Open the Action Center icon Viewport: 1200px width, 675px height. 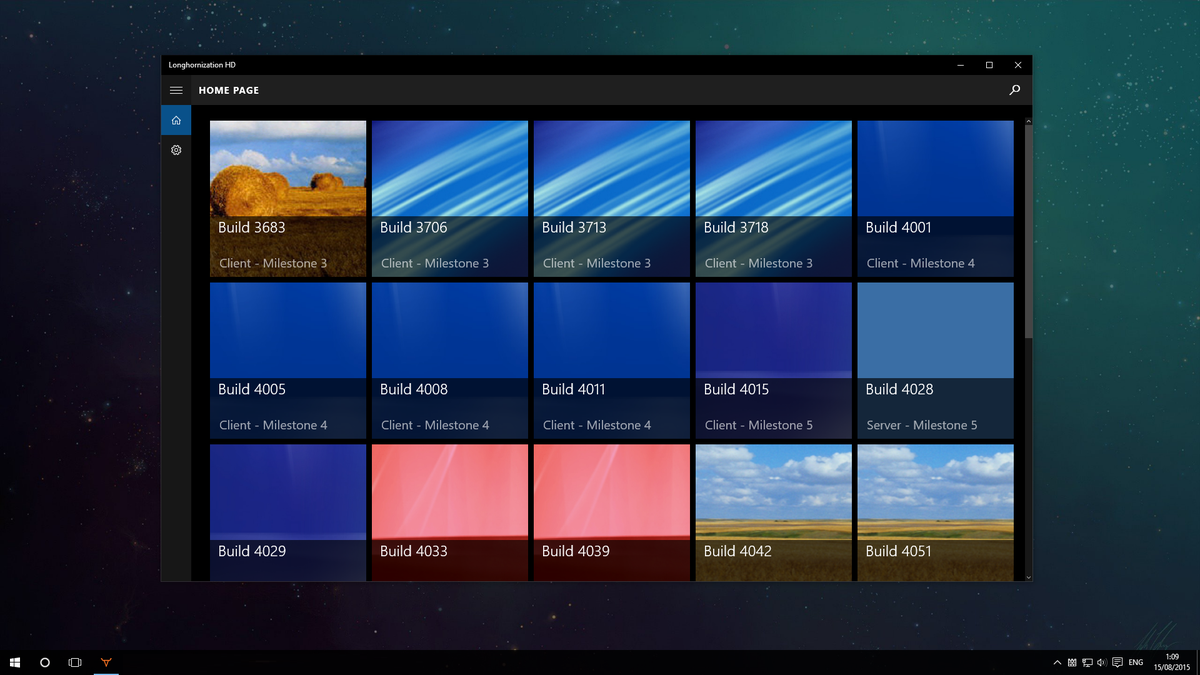[x=1117, y=662]
